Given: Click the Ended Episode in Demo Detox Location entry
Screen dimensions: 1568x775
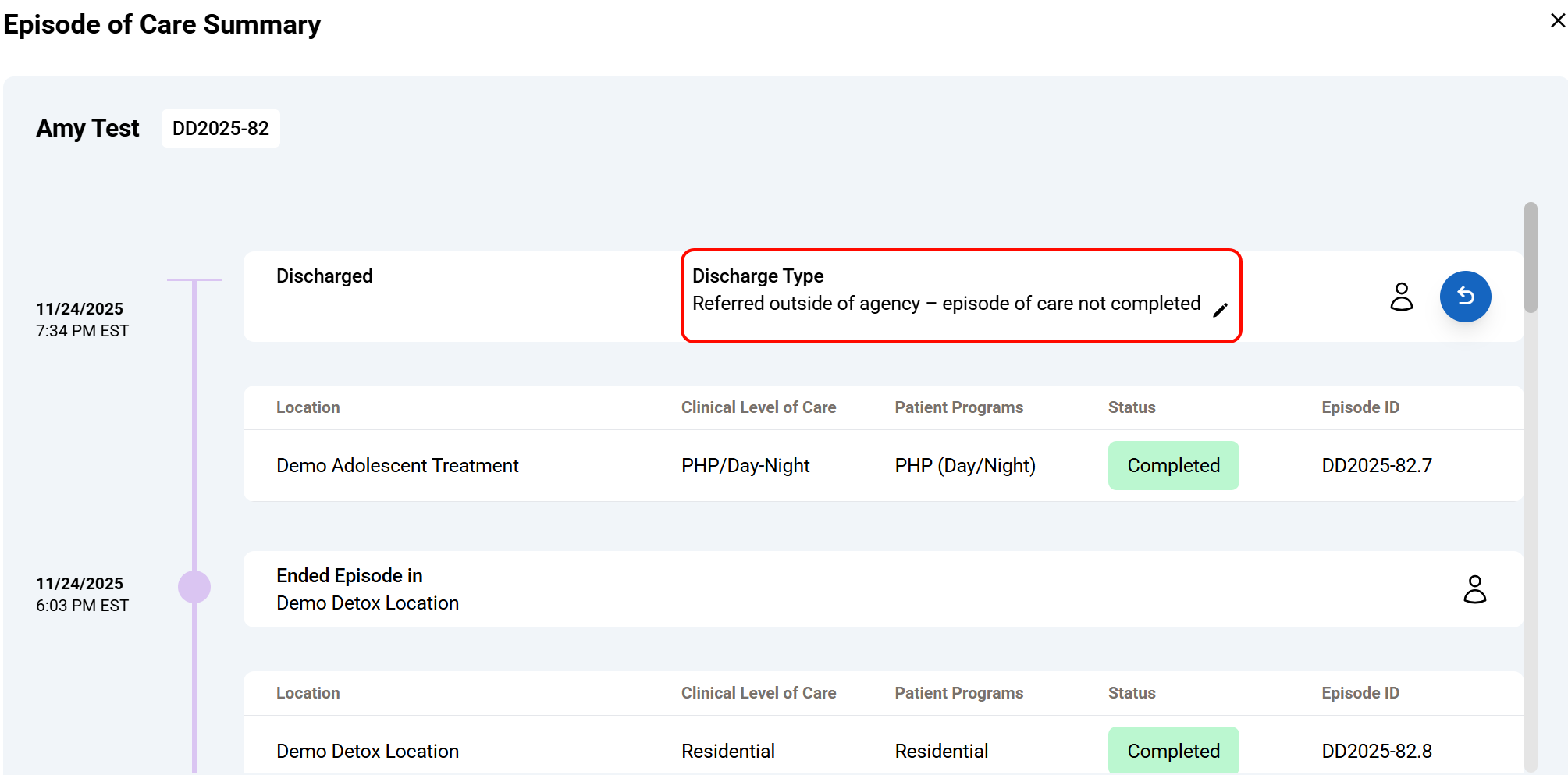Looking at the screenshot, I should (x=367, y=589).
